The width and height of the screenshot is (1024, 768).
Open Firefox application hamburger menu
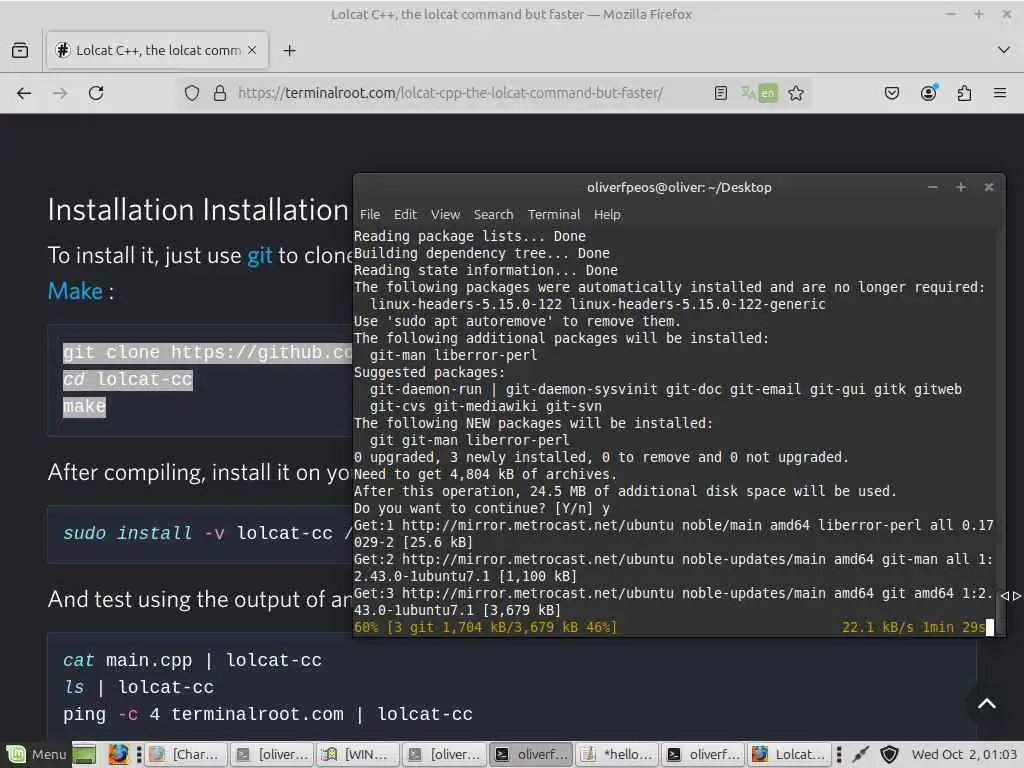tap(1000, 93)
